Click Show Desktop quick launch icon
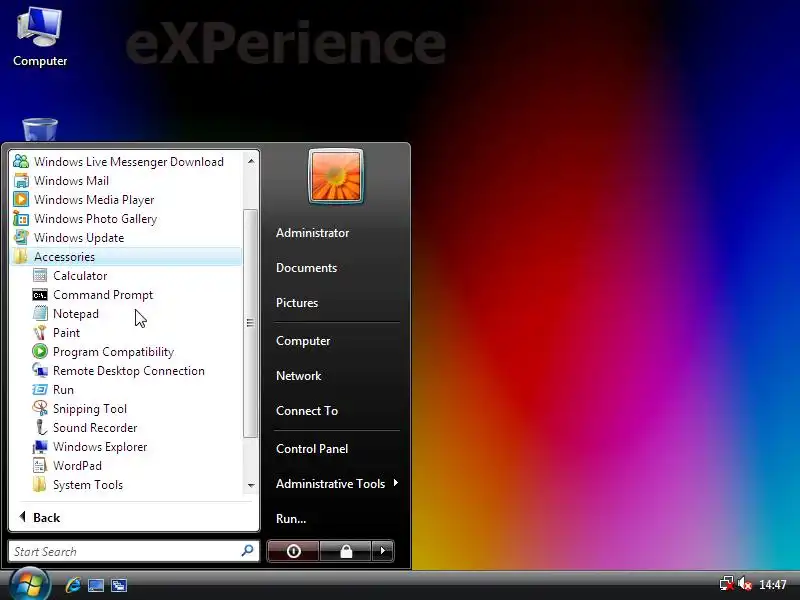This screenshot has height=600, width=800. (96, 585)
